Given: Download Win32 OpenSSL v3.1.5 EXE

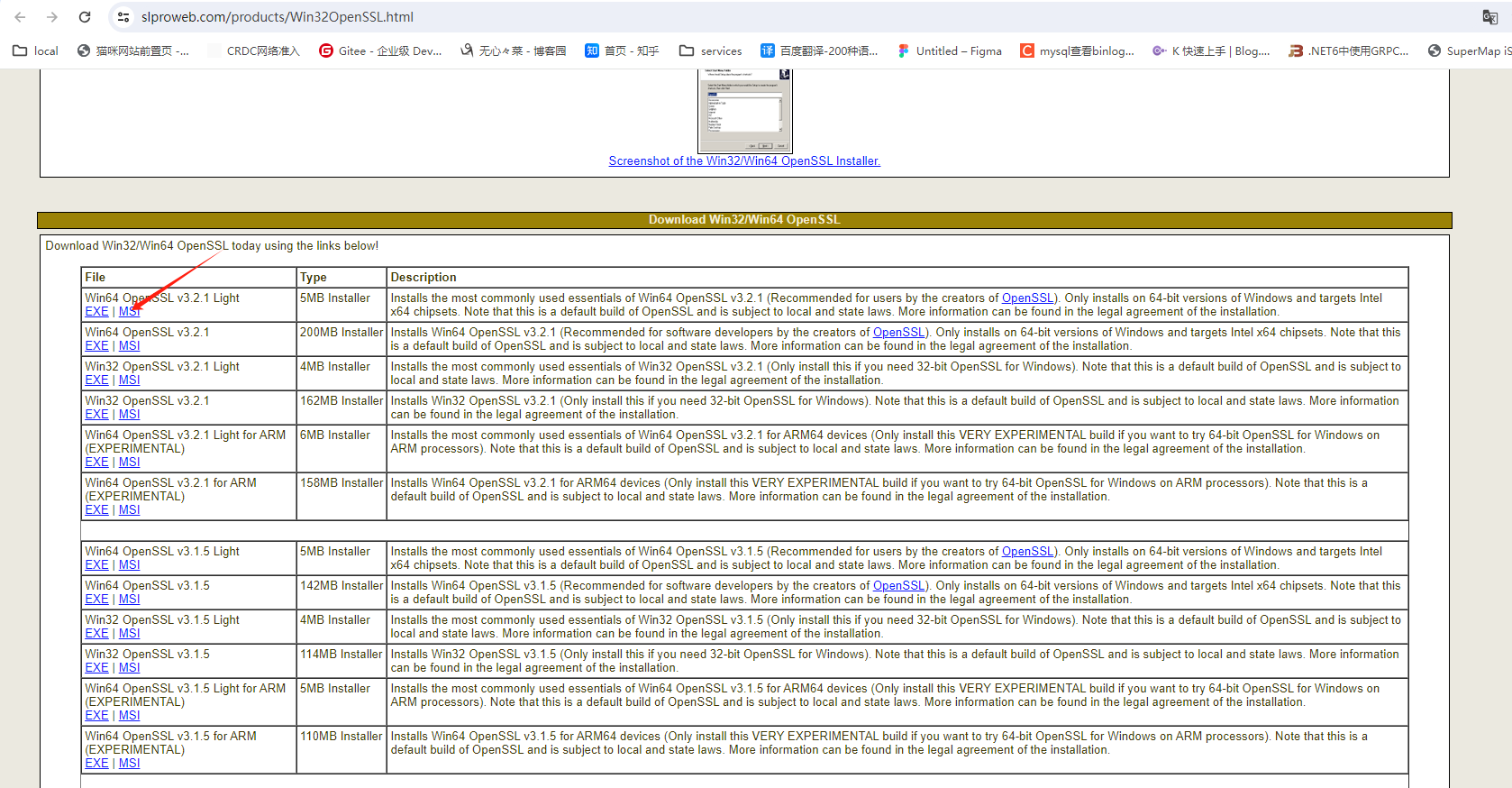Looking at the screenshot, I should click(96, 668).
